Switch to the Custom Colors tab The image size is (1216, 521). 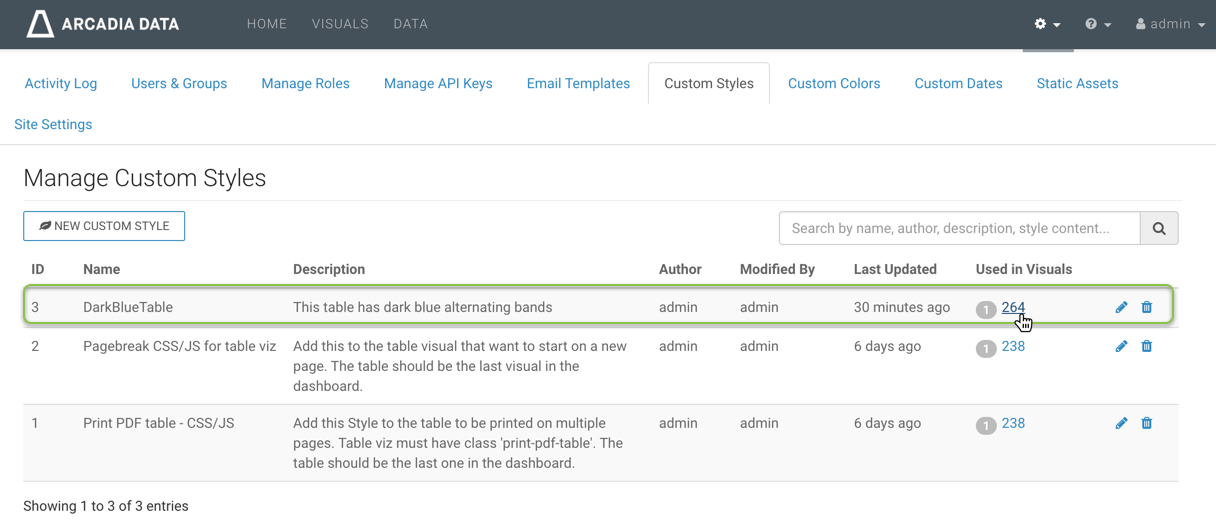click(834, 83)
